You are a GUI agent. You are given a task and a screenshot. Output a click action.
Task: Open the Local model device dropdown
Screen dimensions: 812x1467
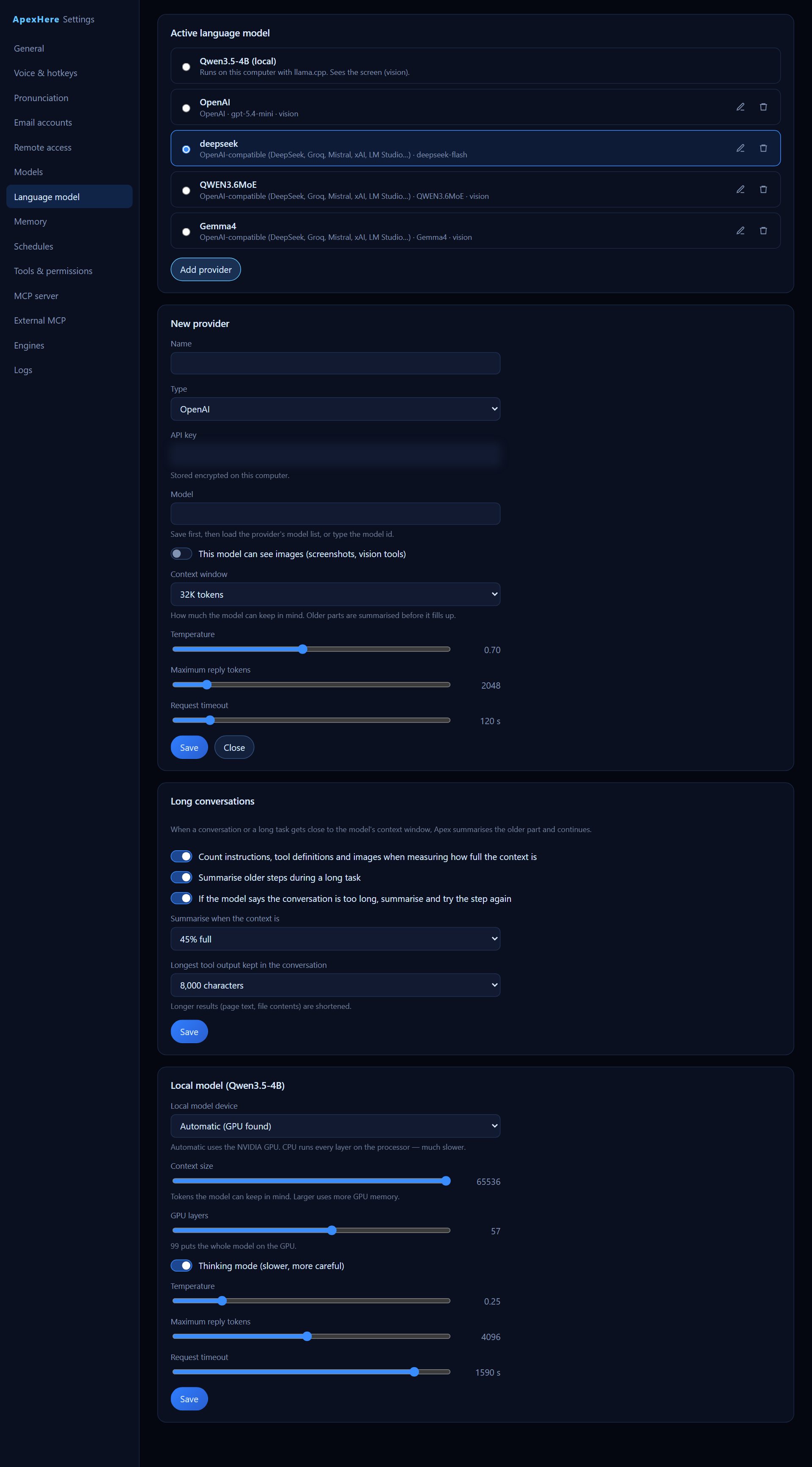[335, 1126]
